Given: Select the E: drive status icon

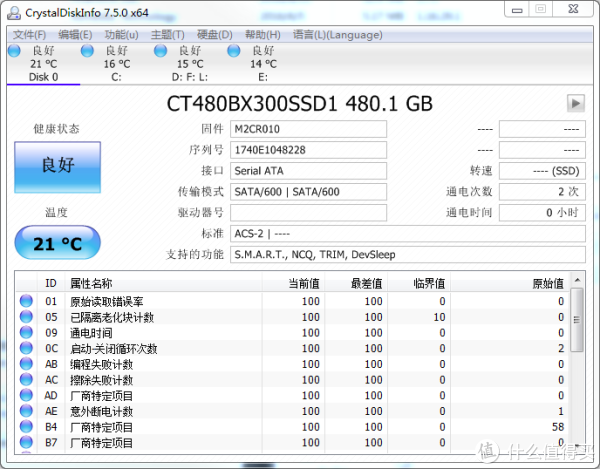Looking at the screenshot, I should click(234, 51).
